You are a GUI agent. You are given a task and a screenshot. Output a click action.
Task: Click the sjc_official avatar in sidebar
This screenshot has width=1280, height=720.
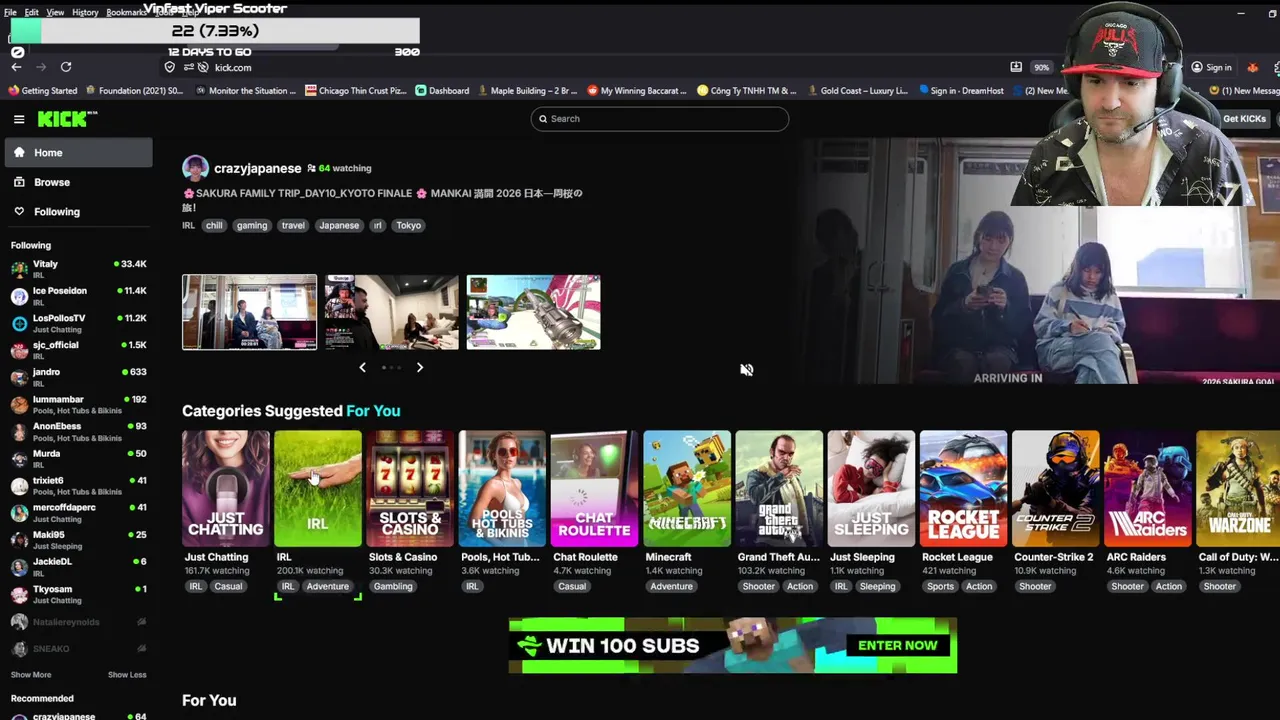[19, 350]
